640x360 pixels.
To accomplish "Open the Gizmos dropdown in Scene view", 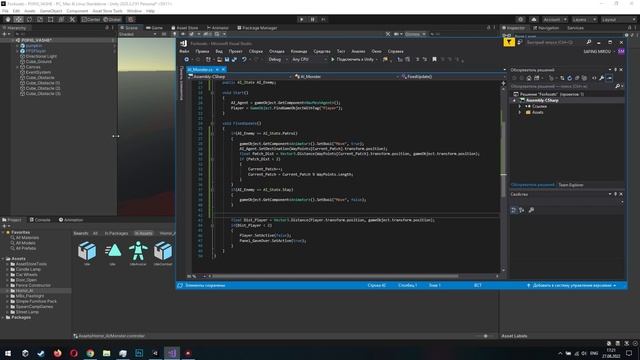I will [x=415, y=34].
